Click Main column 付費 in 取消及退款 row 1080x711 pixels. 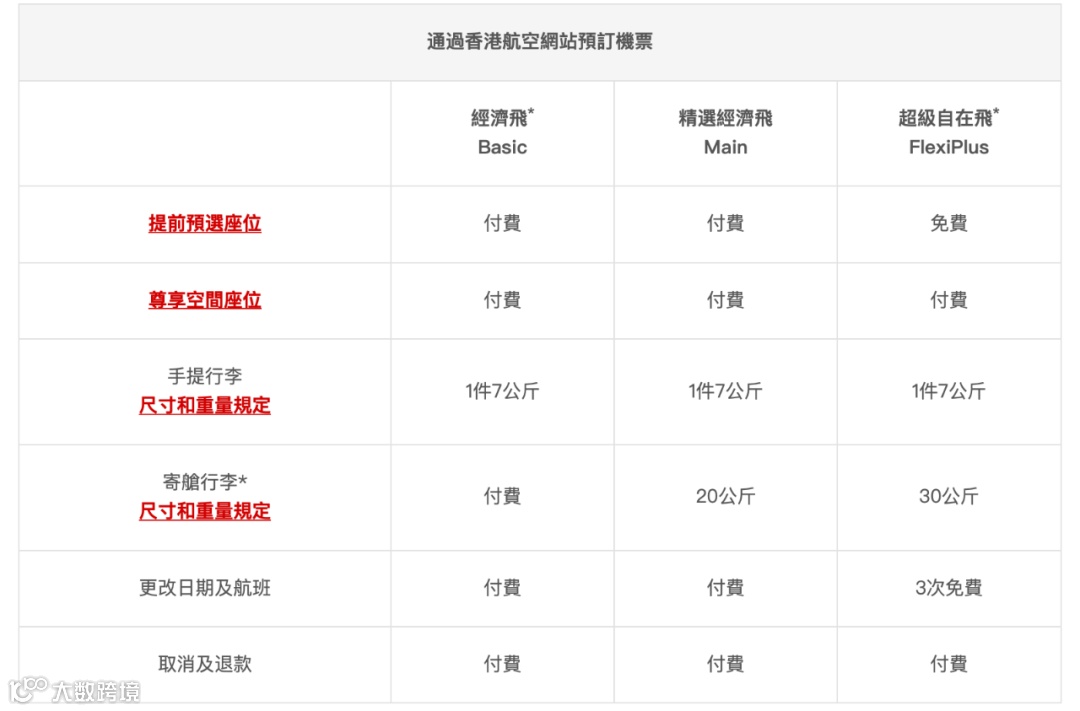coord(725,664)
